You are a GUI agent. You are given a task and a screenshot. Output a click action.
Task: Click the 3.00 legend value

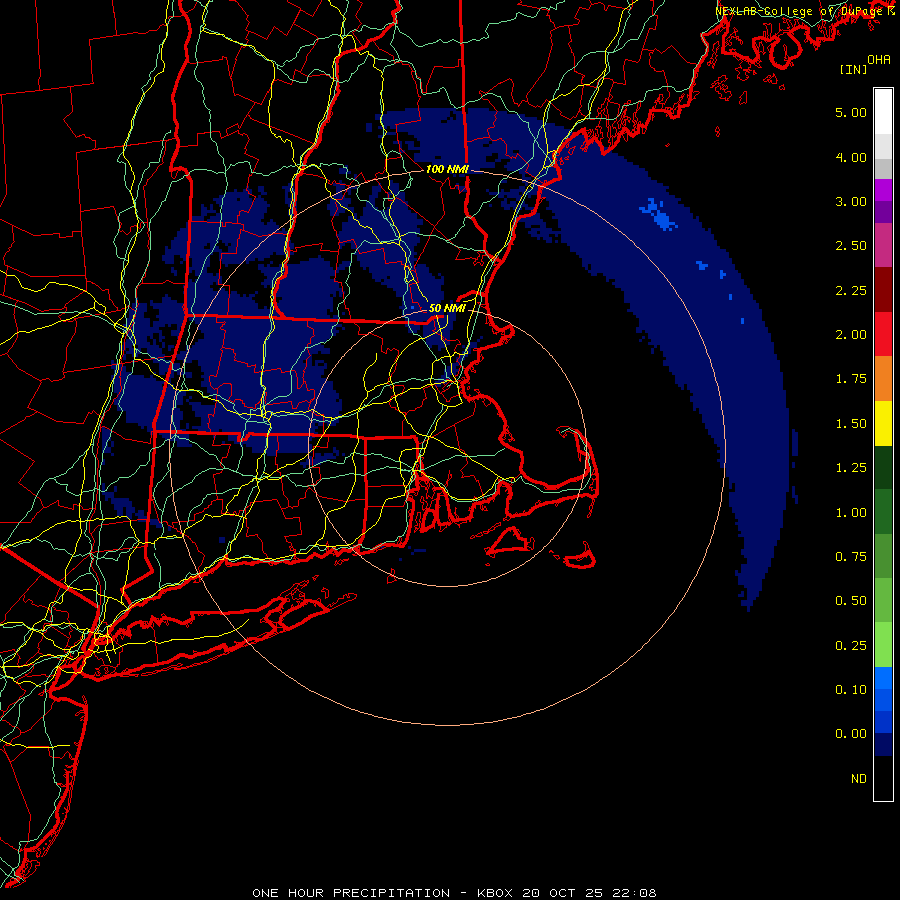point(851,201)
